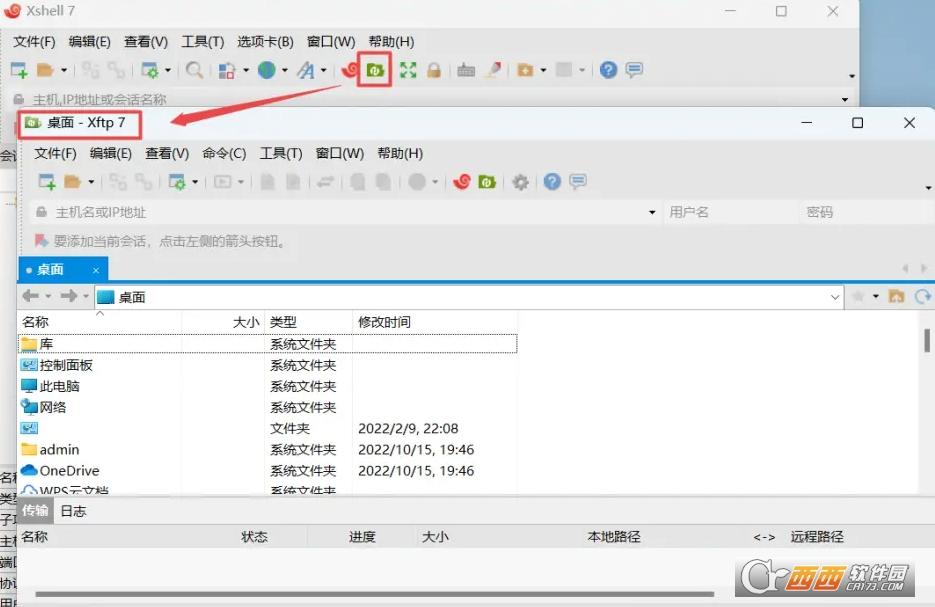The image size is (935, 607).
Task: Click the 密码 password field
Action: (x=868, y=212)
